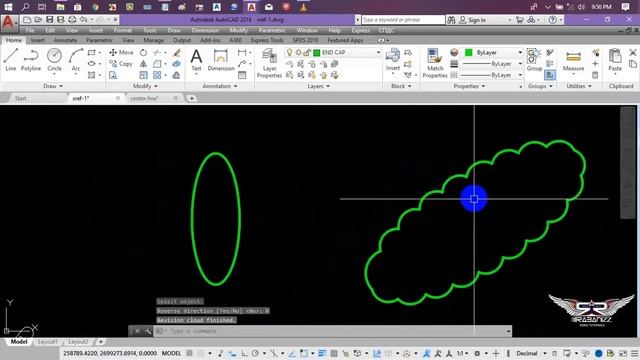Screen dimensions: 640x360
Task: Click Sign In button
Action: click(x=477, y=20)
